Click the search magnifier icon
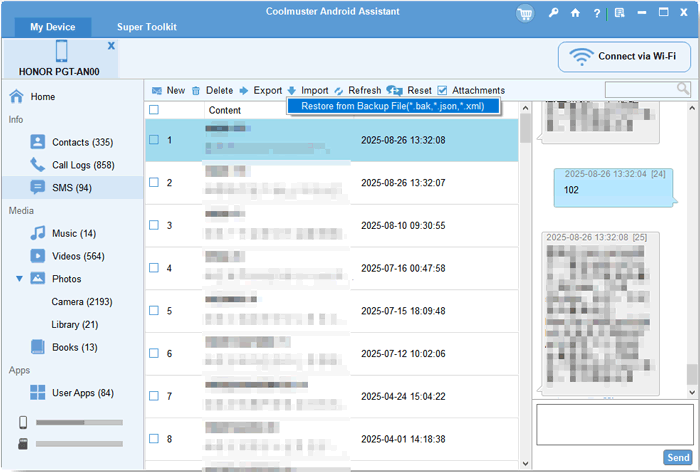This screenshot has height=472, width=700. click(x=683, y=88)
